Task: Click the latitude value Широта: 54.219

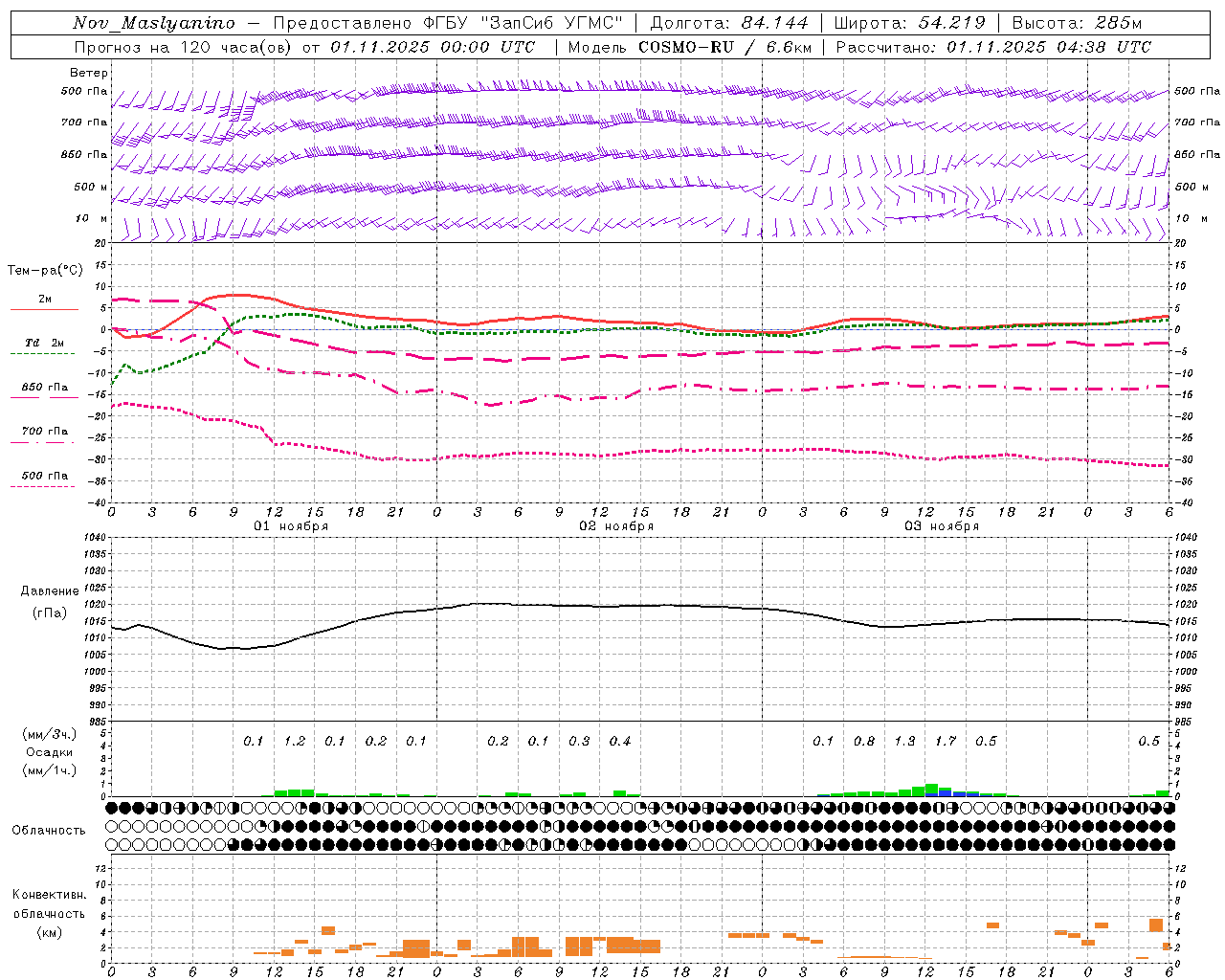Action: (909, 23)
